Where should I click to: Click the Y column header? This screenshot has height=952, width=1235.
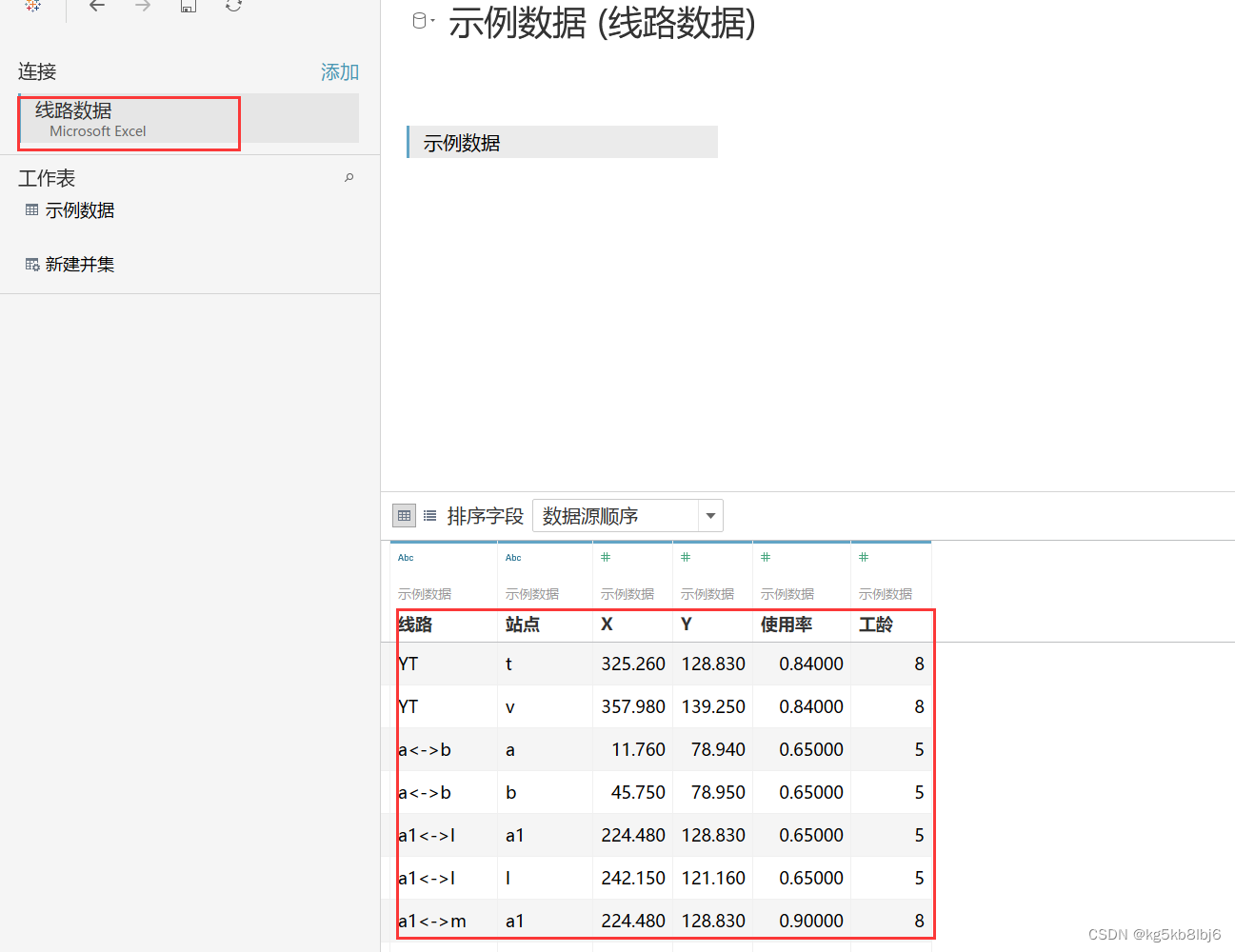tap(687, 625)
